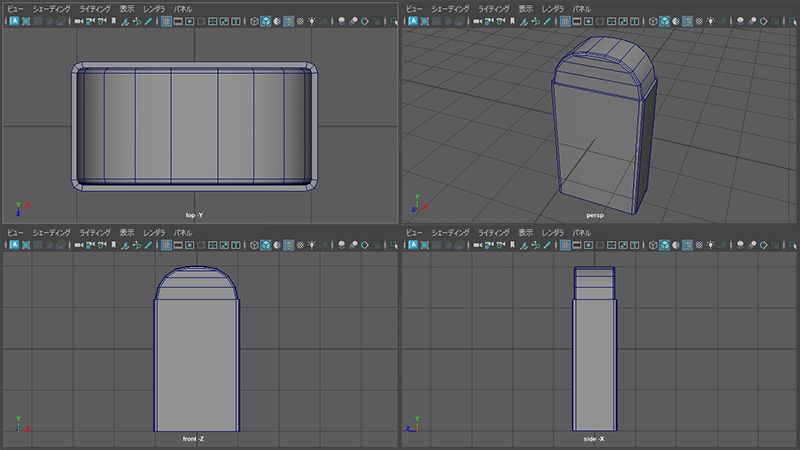
Task: Toggle the film gate icon in perspective toolbar
Action: pyautogui.click(x=577, y=21)
